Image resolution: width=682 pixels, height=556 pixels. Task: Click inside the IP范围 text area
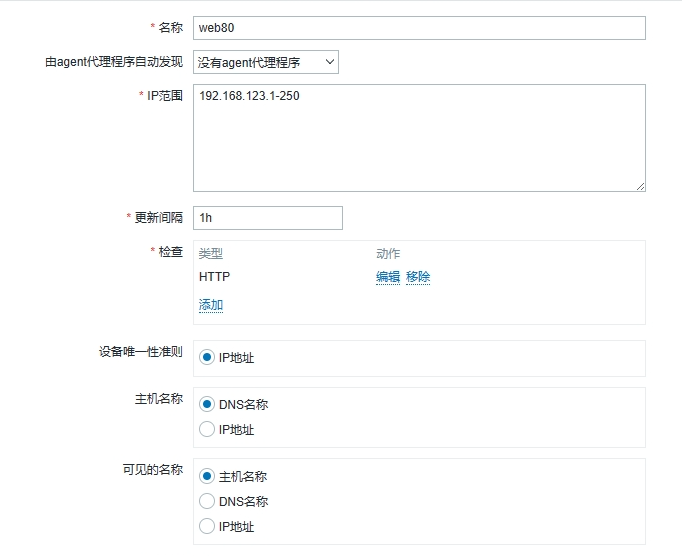[x=418, y=137]
